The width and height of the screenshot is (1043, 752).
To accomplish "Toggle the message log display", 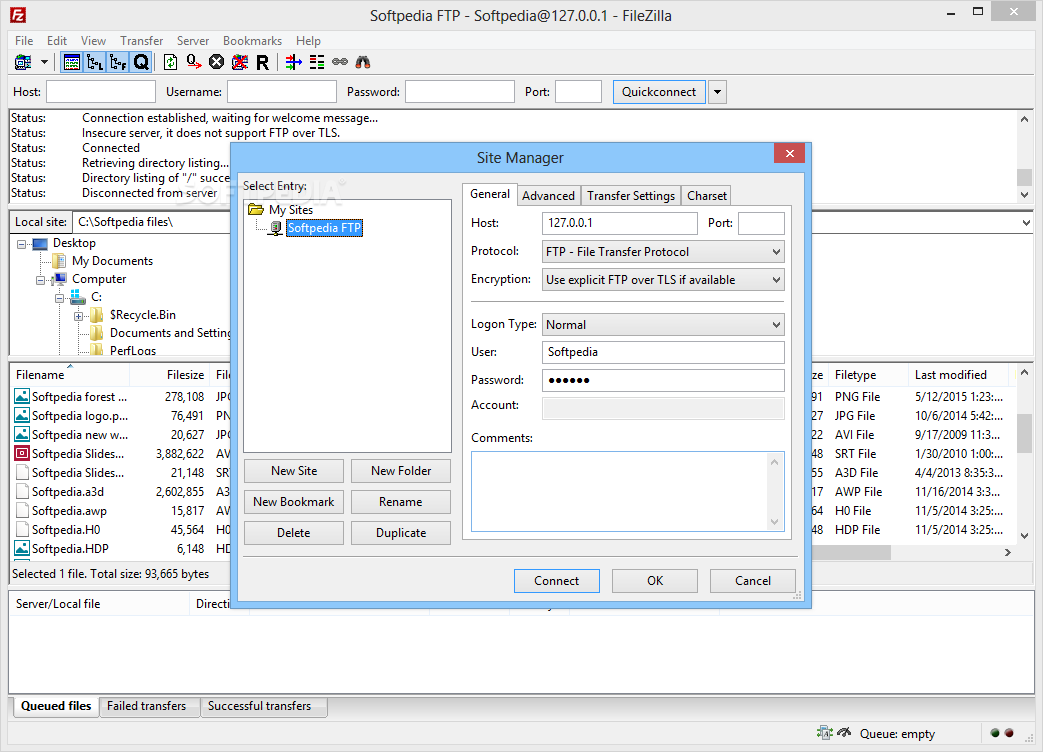I will 72,62.
